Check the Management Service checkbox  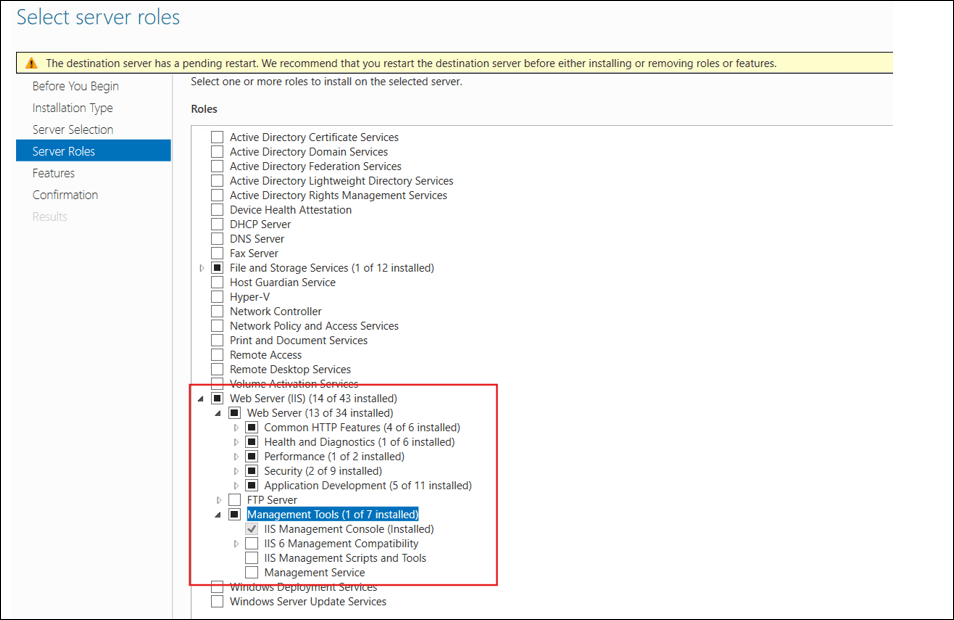click(x=251, y=573)
